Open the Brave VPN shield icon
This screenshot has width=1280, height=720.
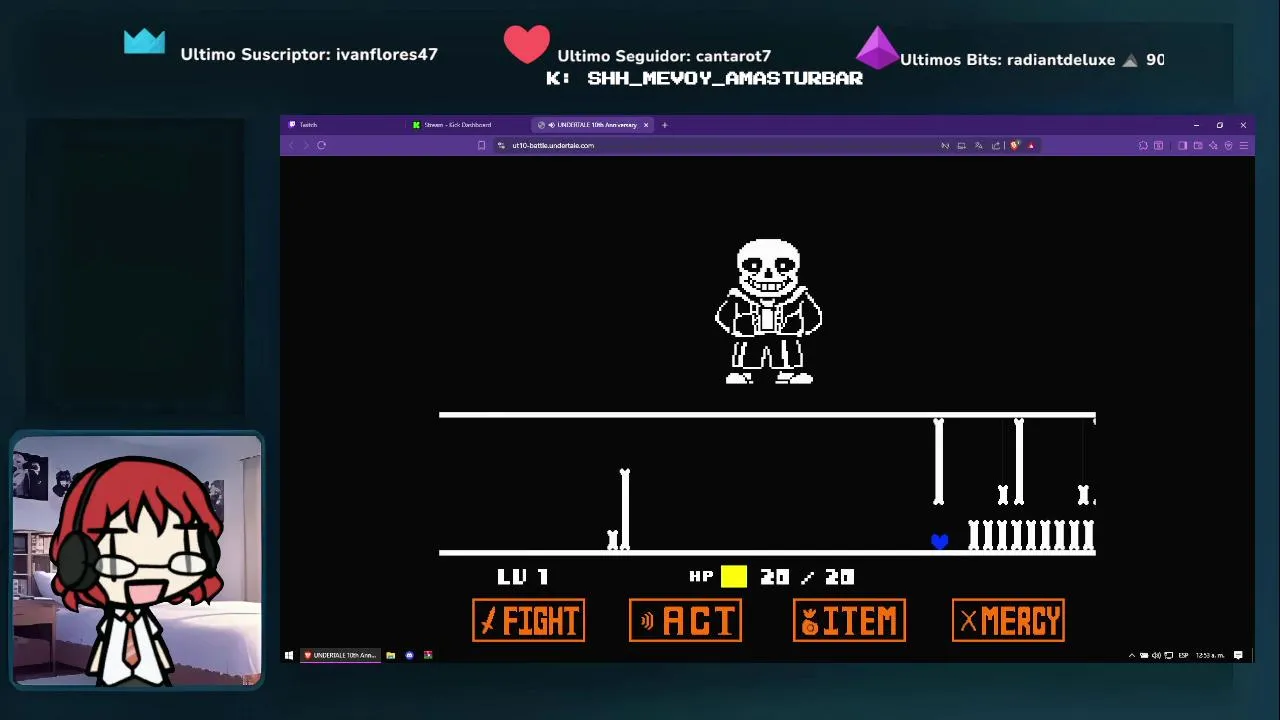tap(1228, 145)
